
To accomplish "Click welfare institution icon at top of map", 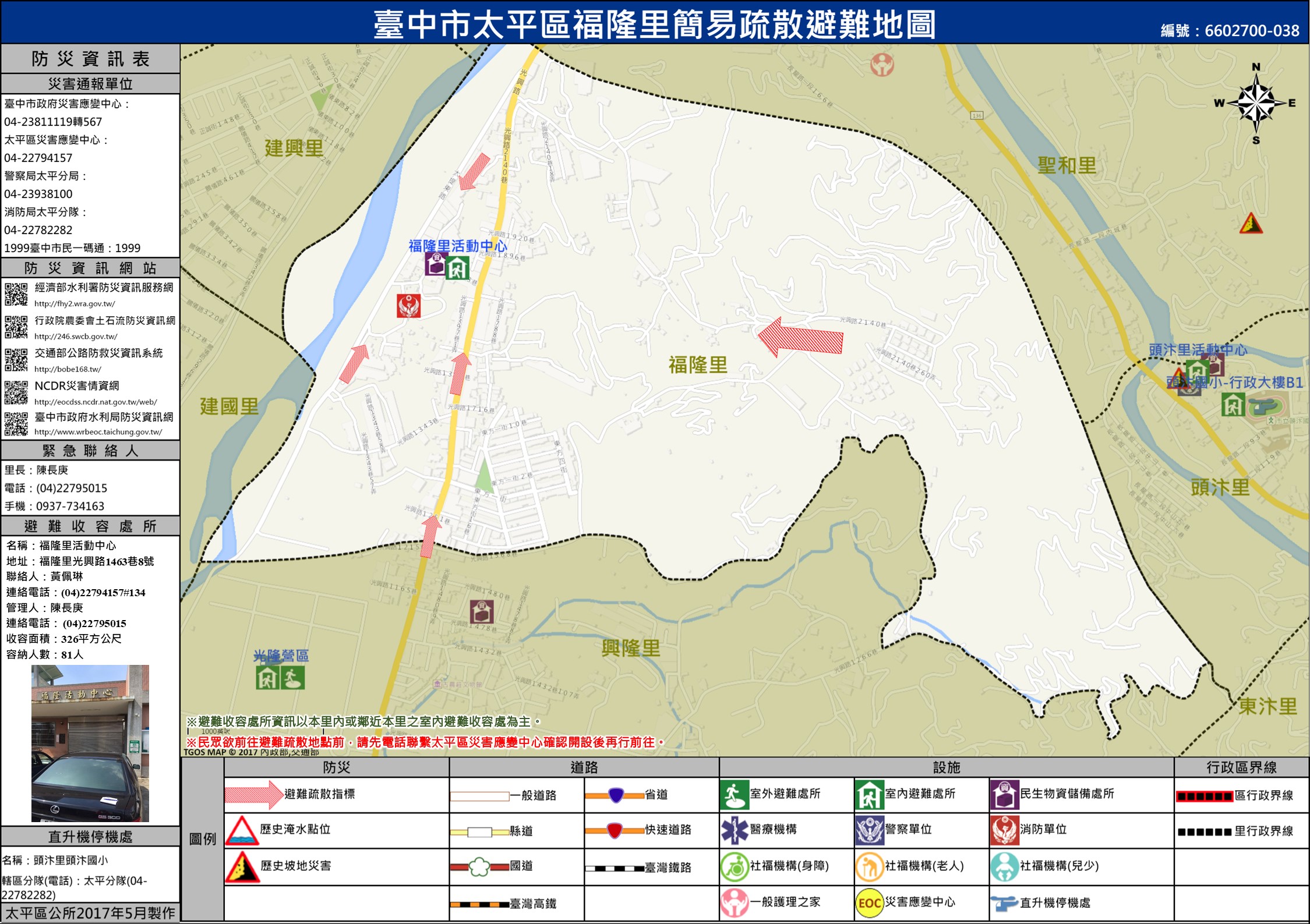I will [x=882, y=64].
